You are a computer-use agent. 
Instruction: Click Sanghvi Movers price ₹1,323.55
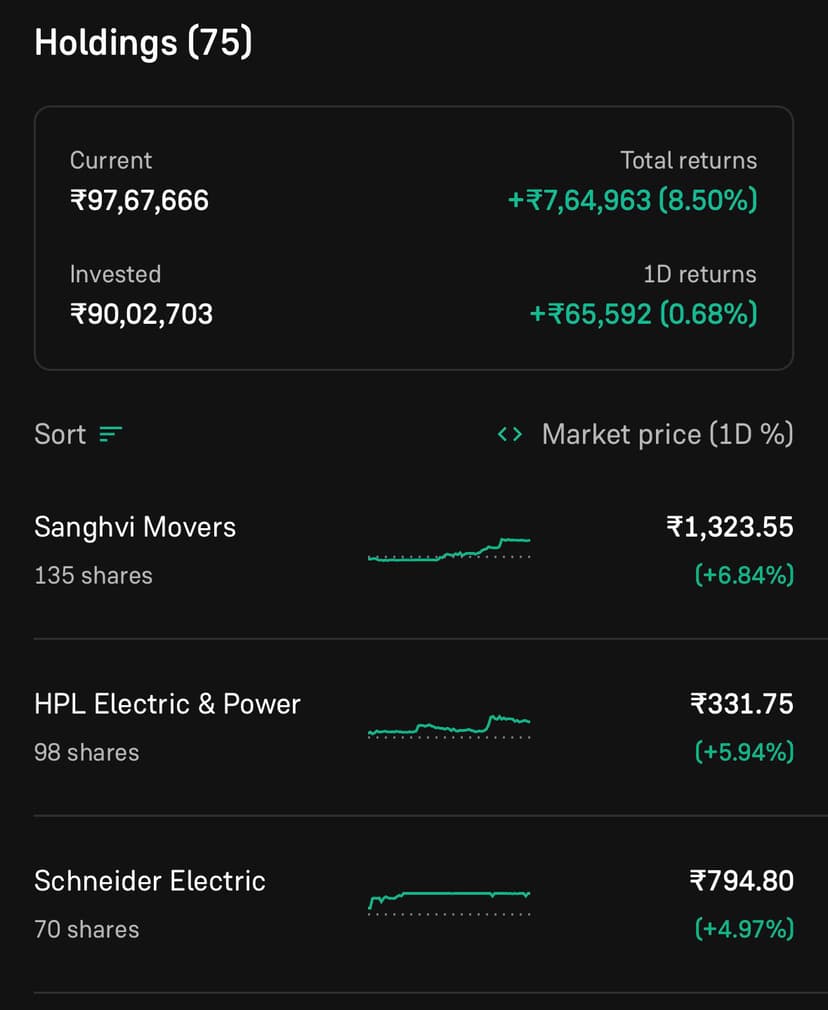tap(729, 527)
